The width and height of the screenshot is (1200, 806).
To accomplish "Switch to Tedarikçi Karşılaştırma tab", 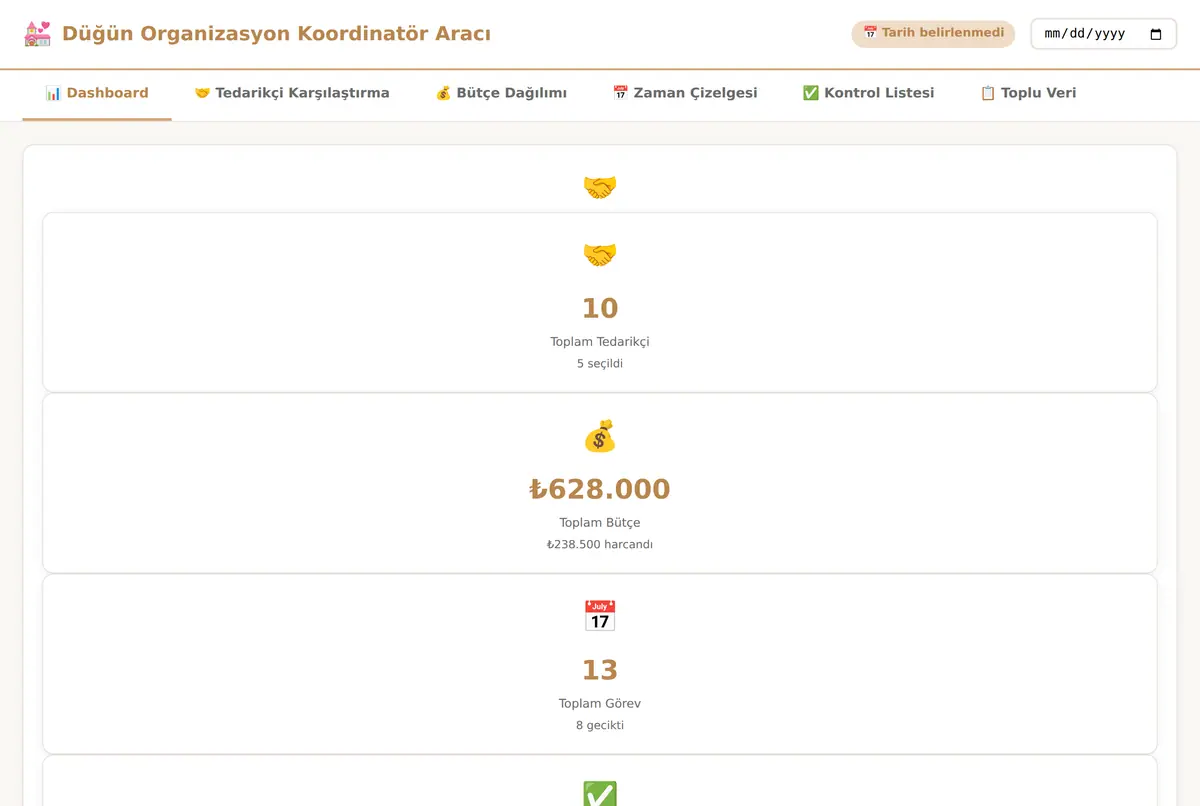I will 292,93.
